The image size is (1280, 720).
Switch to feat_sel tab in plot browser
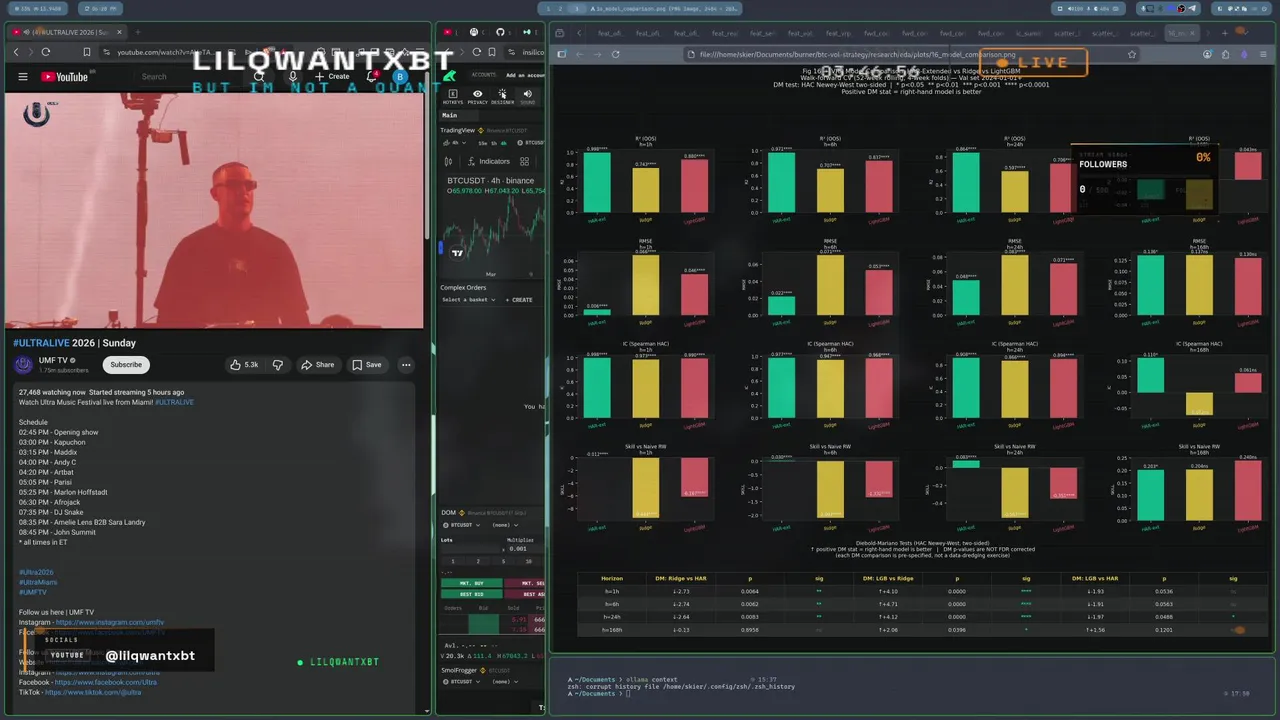point(763,33)
